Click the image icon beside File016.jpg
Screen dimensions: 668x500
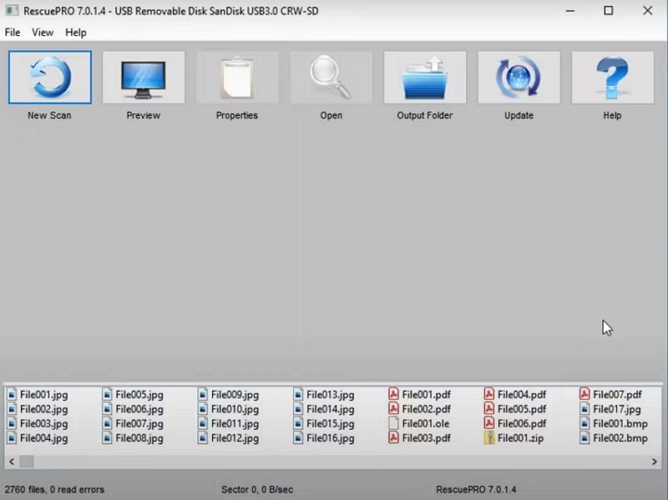click(298, 438)
